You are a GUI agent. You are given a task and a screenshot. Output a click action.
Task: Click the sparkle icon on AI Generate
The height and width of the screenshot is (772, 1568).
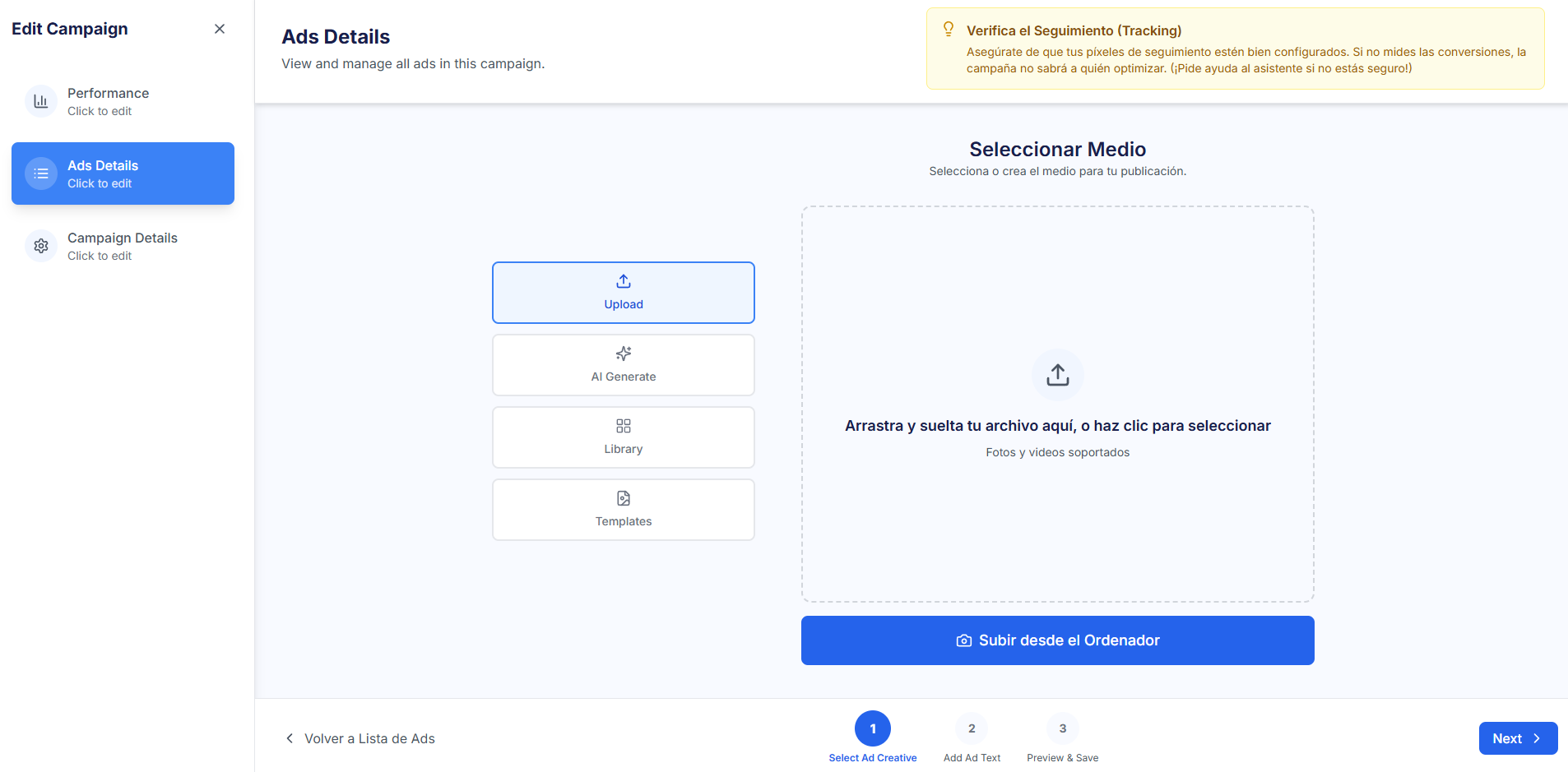click(x=624, y=354)
